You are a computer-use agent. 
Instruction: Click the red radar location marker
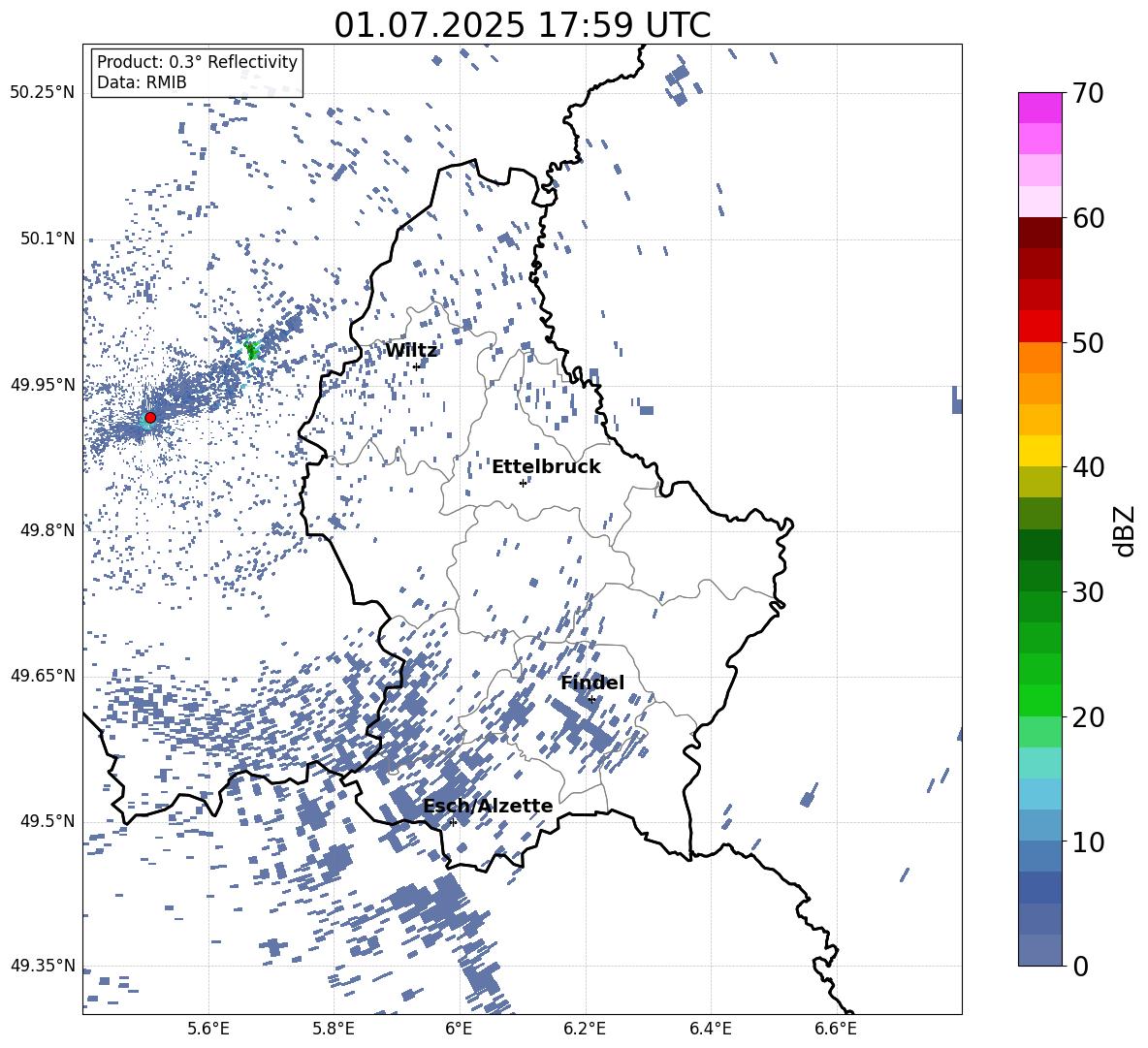point(150,418)
